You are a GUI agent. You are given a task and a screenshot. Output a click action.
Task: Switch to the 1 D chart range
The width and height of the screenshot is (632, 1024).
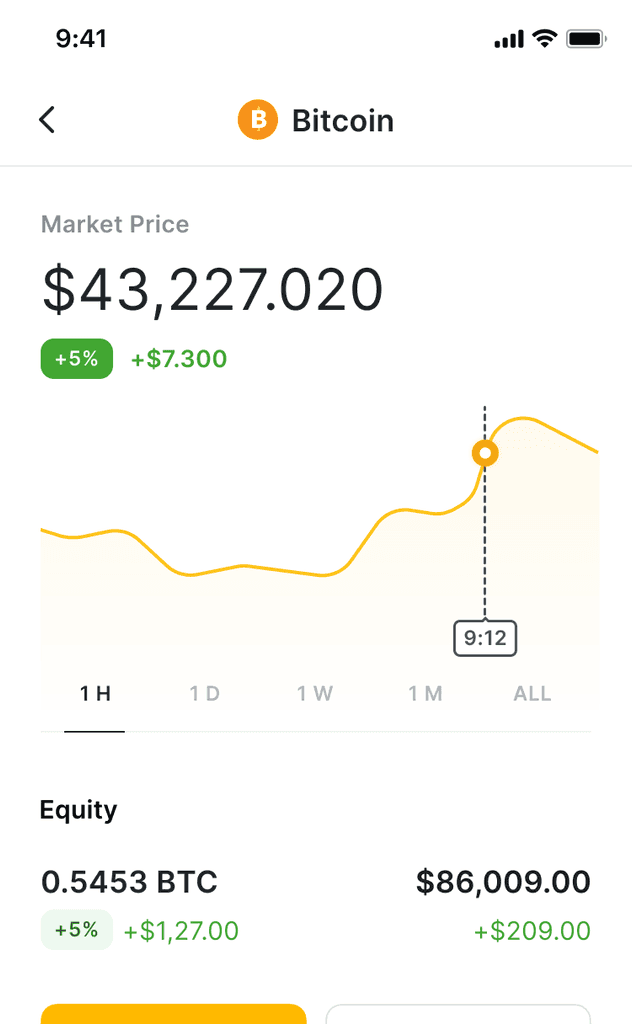[204, 694]
